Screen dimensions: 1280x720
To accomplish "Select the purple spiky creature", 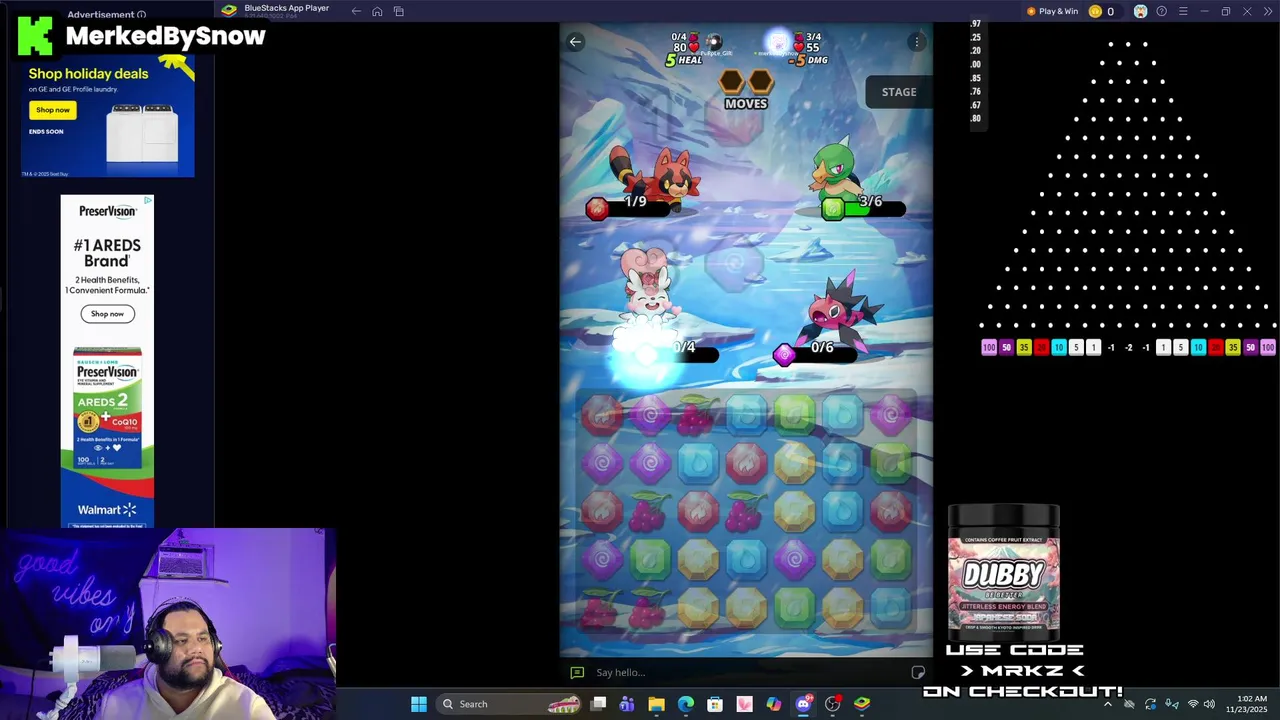I will (842, 310).
